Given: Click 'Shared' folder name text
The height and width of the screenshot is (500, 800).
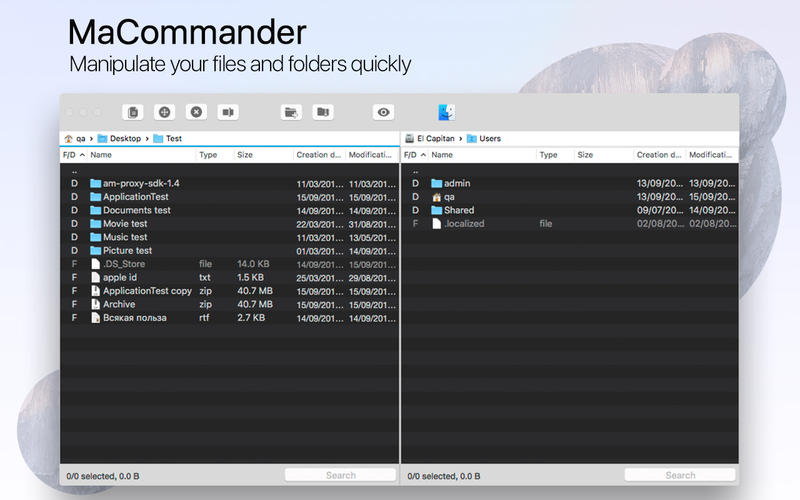Looking at the screenshot, I should point(459,210).
